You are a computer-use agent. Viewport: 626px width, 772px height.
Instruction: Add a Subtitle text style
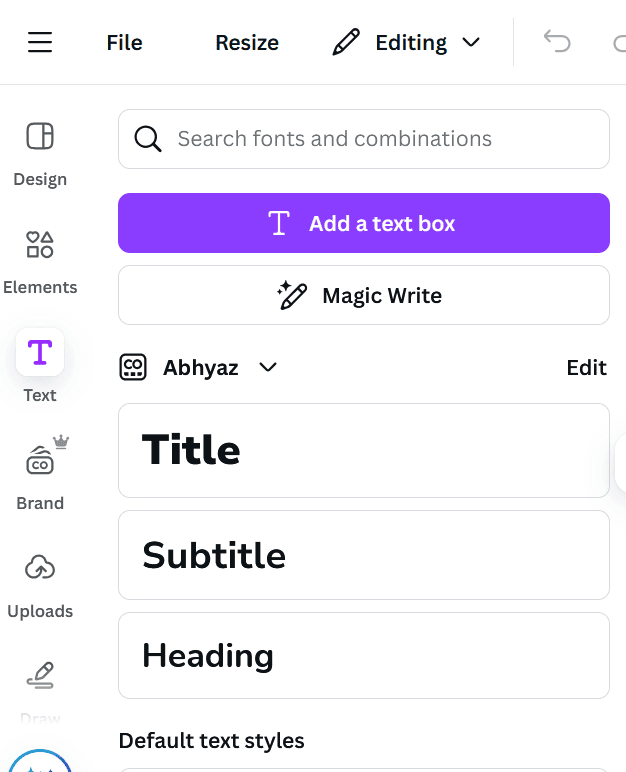point(364,555)
